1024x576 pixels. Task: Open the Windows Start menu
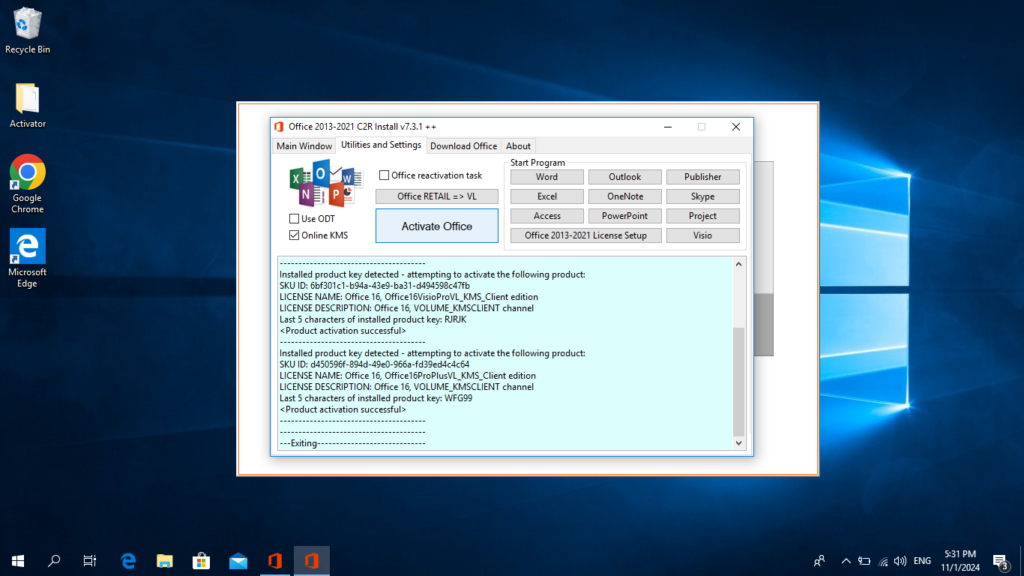click(18, 561)
